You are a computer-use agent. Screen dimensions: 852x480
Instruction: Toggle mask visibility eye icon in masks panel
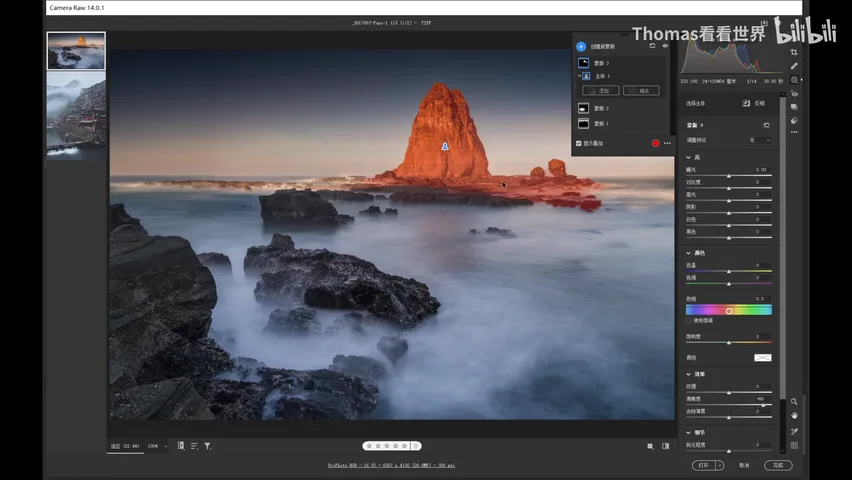(x=665, y=46)
